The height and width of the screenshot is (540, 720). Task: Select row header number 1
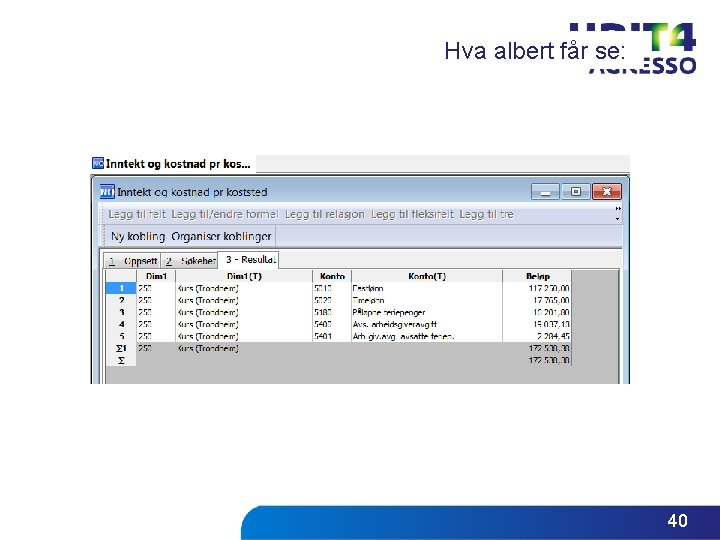click(121, 288)
